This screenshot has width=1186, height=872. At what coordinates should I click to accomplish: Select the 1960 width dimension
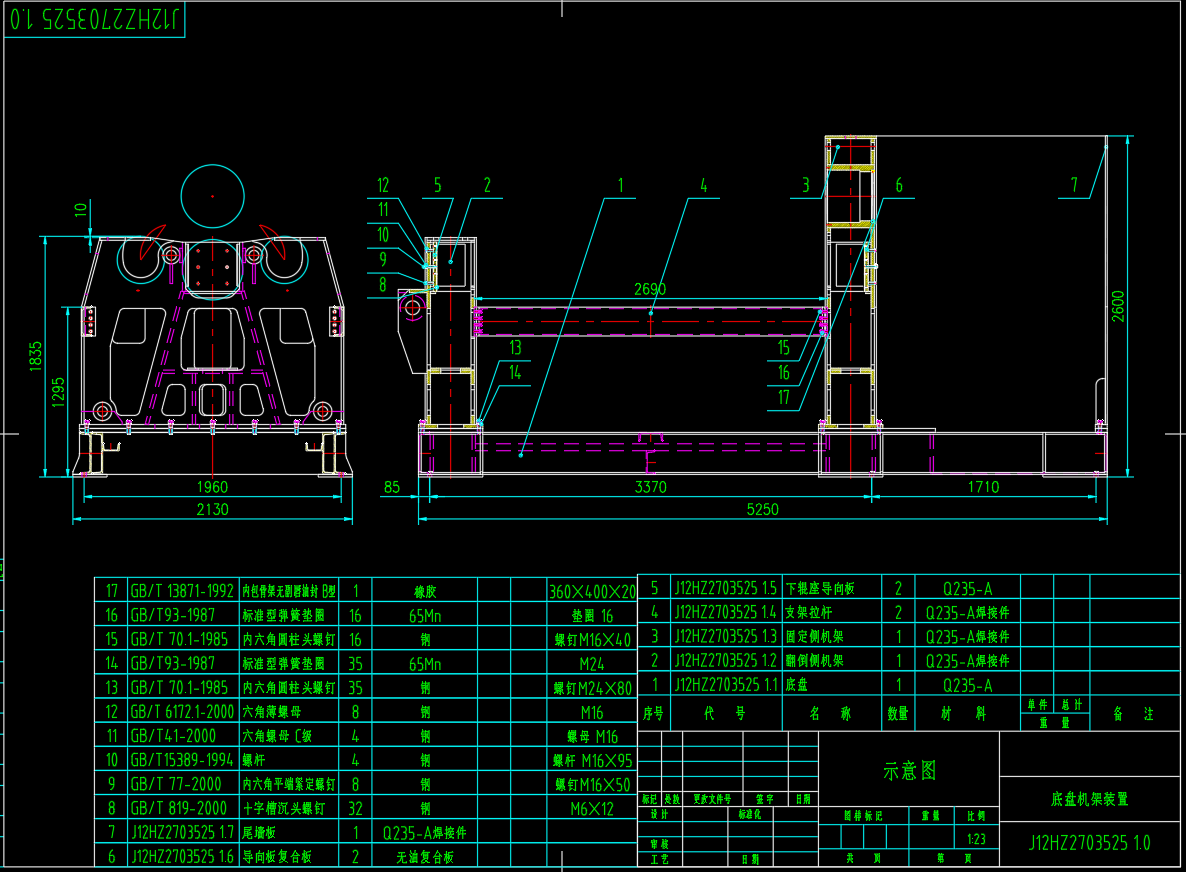213,487
